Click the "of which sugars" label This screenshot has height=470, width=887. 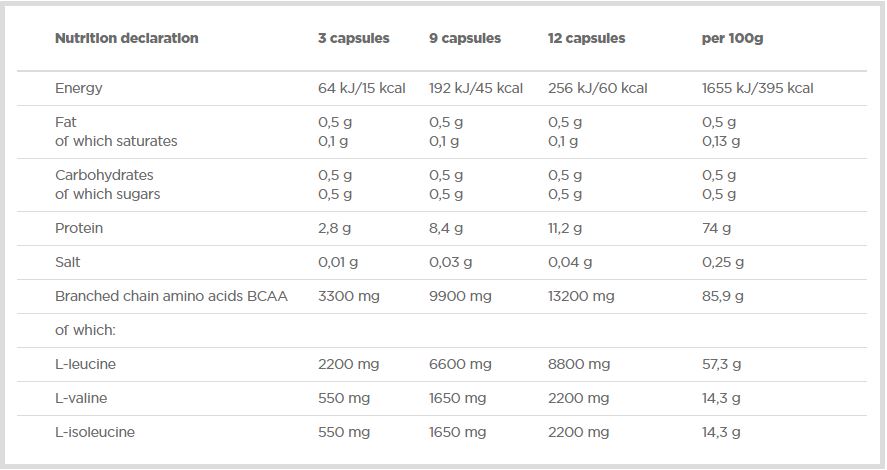[x=107, y=194]
